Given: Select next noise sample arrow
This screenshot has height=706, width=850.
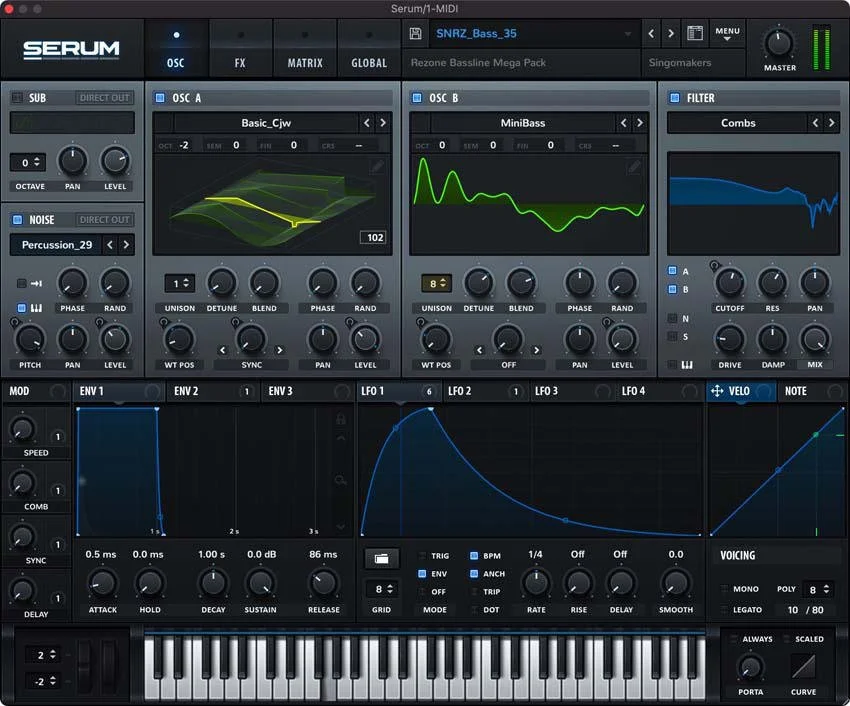Looking at the screenshot, I should tap(126, 245).
